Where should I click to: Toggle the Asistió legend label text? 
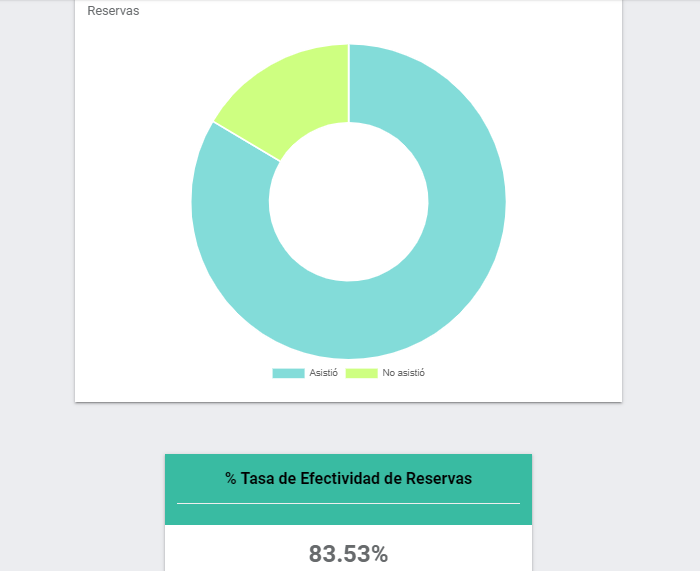(324, 373)
